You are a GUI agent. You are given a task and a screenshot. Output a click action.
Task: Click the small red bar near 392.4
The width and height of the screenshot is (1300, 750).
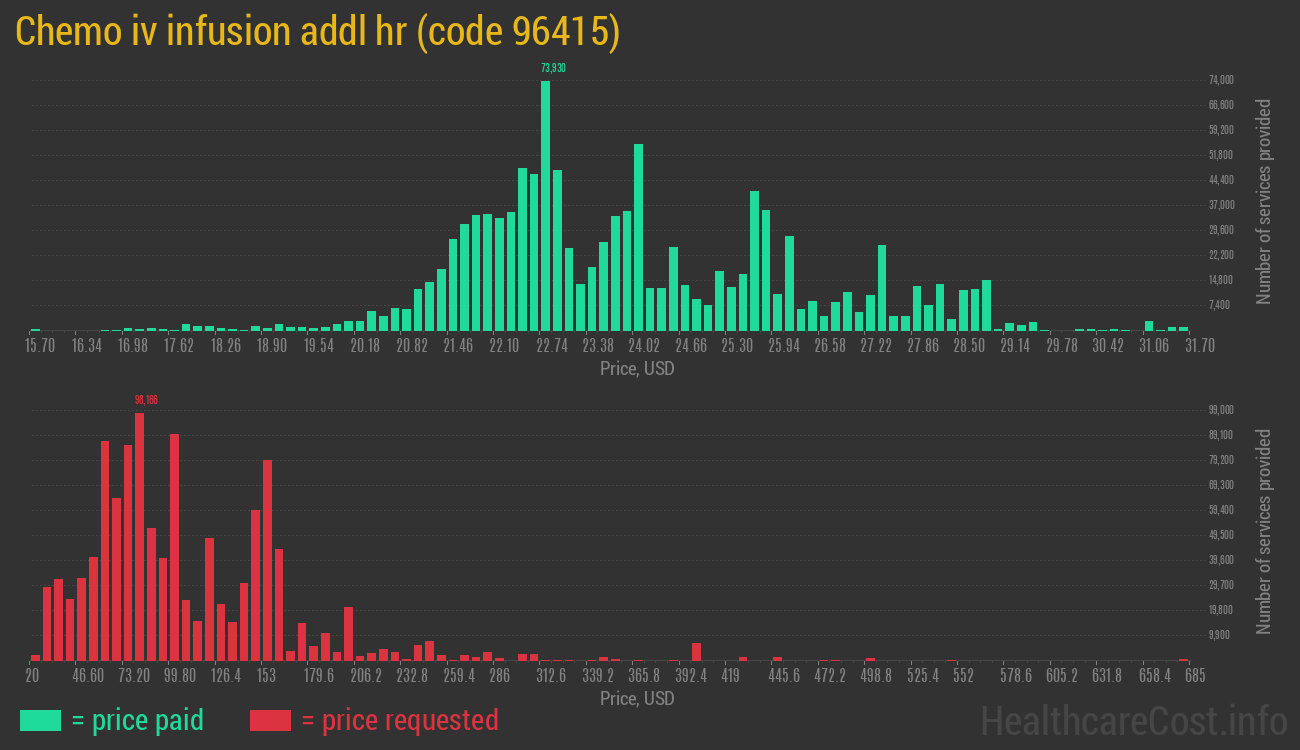(696, 651)
